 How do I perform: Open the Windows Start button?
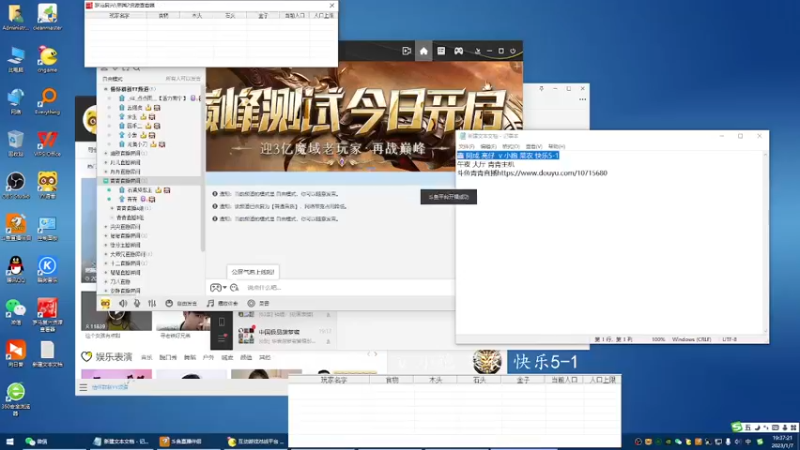pos(10,441)
